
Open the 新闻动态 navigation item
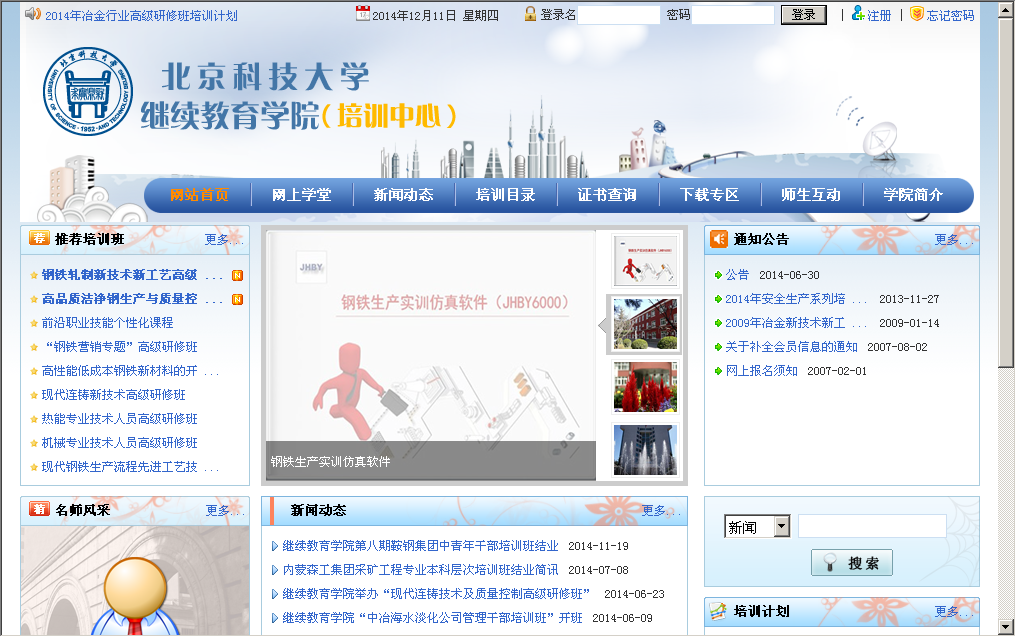[x=403, y=195]
